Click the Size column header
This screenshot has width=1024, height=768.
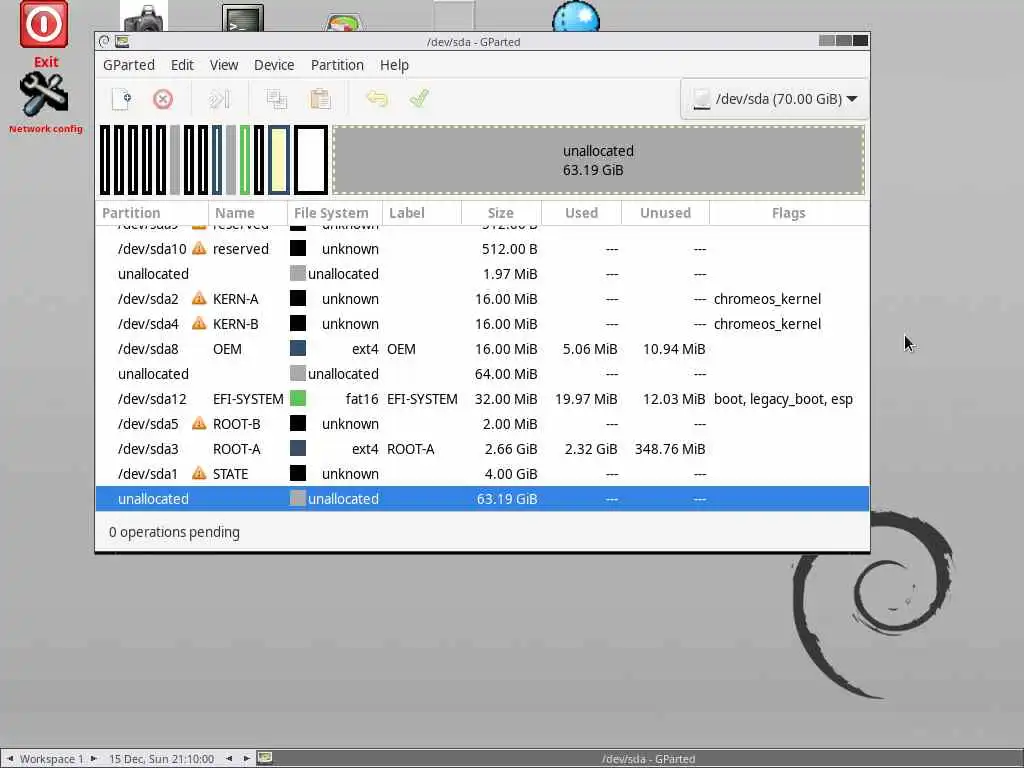click(x=501, y=213)
